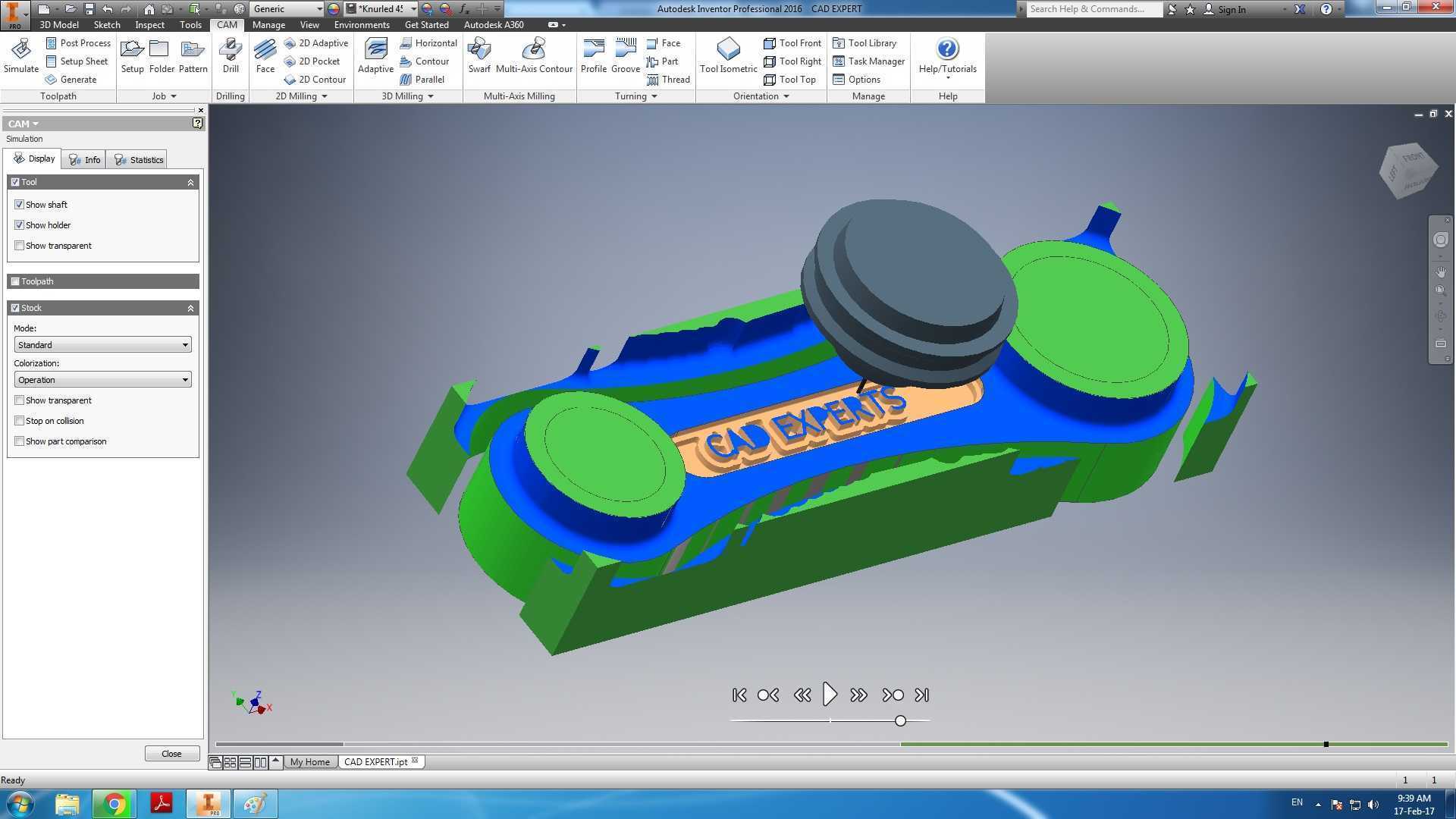
Task: Enable Stop on collision
Action: coord(20,421)
